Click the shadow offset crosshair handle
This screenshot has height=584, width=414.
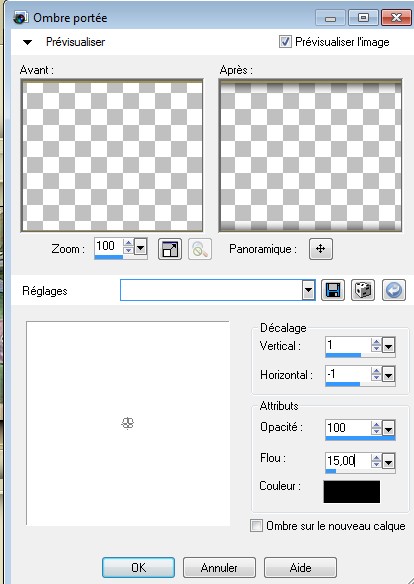(x=128, y=423)
